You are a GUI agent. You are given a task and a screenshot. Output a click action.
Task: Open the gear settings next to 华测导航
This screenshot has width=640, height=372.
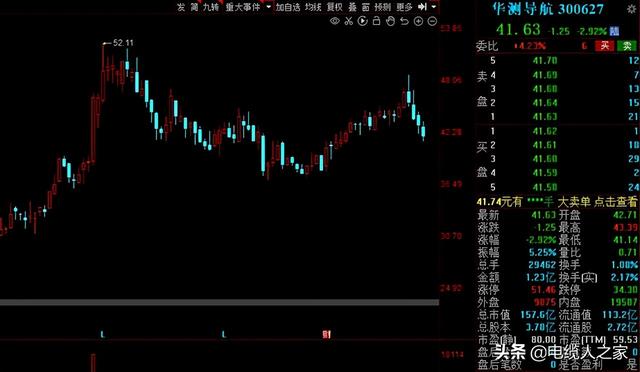(x=631, y=9)
